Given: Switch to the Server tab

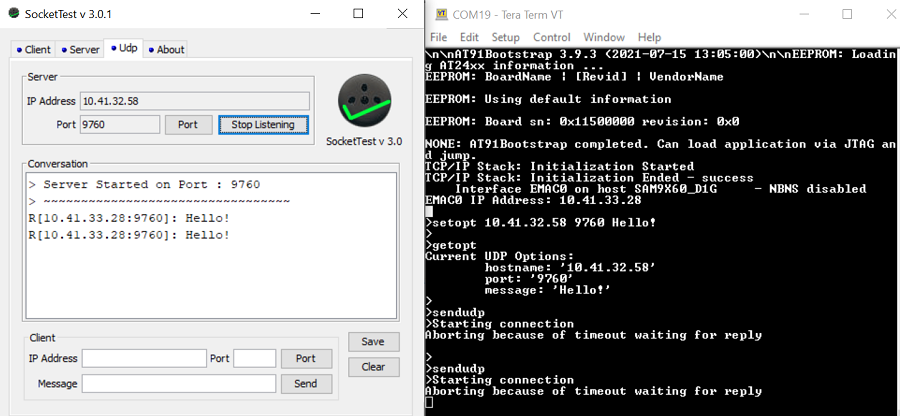Looking at the screenshot, I should click(x=80, y=49).
